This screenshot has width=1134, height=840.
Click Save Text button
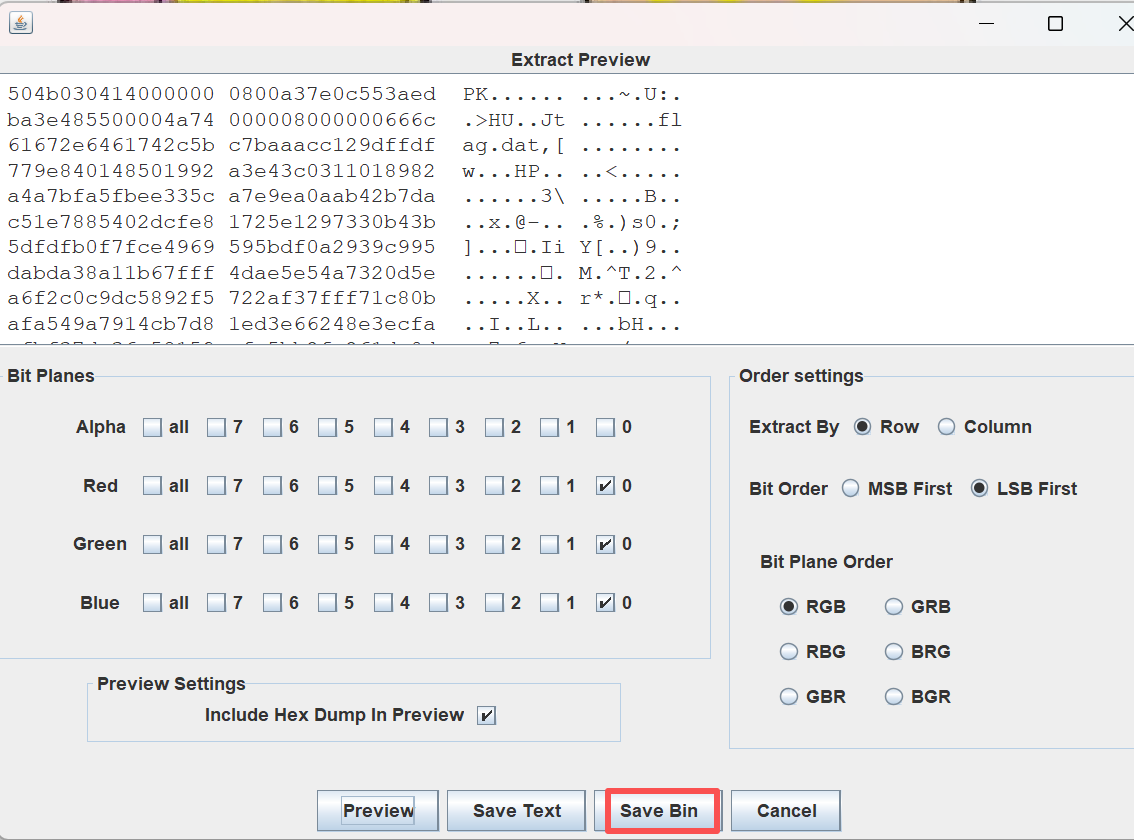pyautogui.click(x=516, y=811)
